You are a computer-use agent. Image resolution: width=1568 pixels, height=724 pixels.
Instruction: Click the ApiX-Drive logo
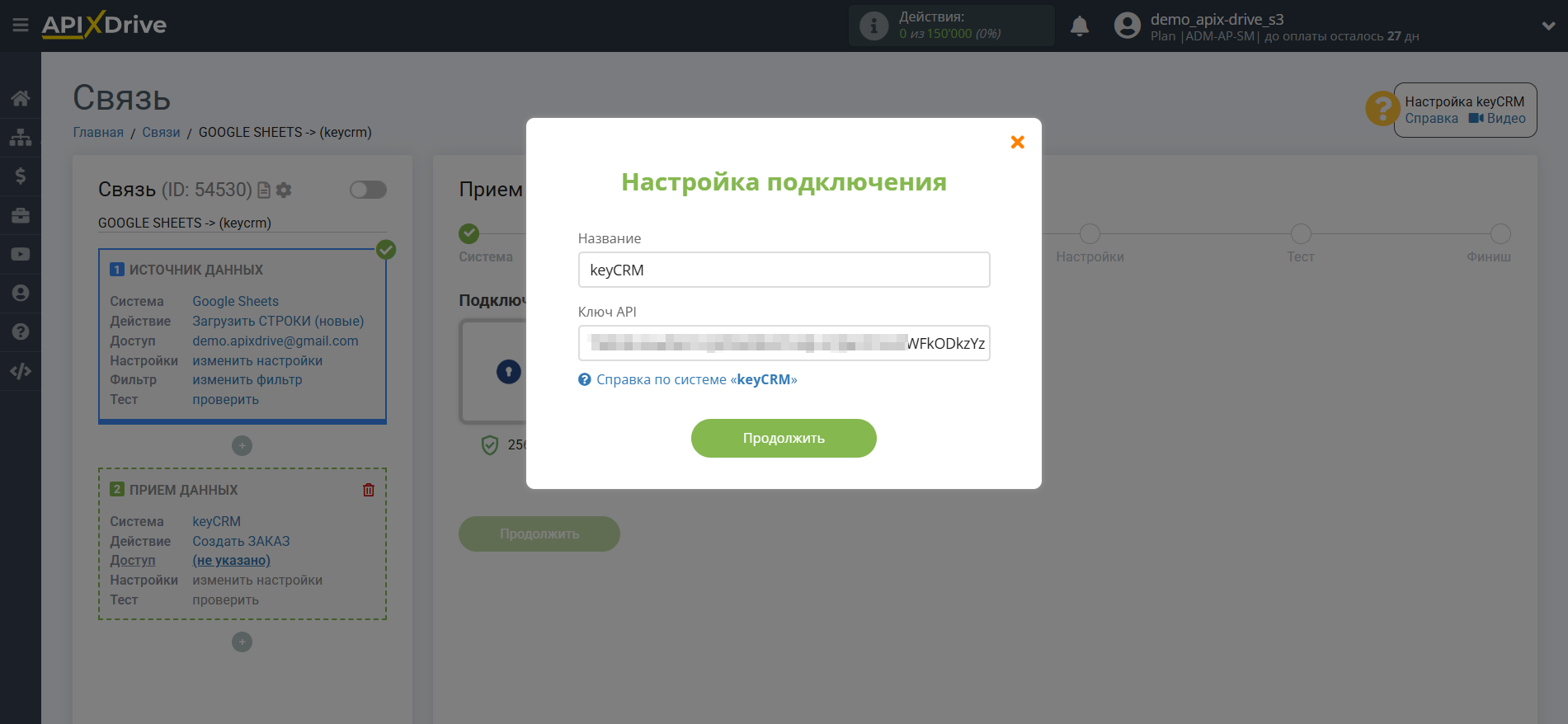(104, 25)
